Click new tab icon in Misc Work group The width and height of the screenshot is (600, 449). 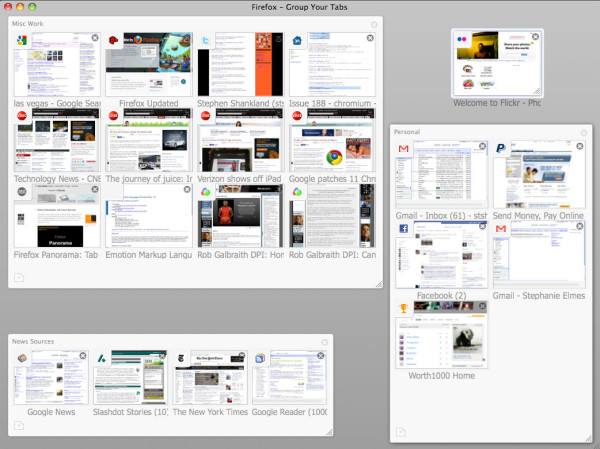point(19,277)
